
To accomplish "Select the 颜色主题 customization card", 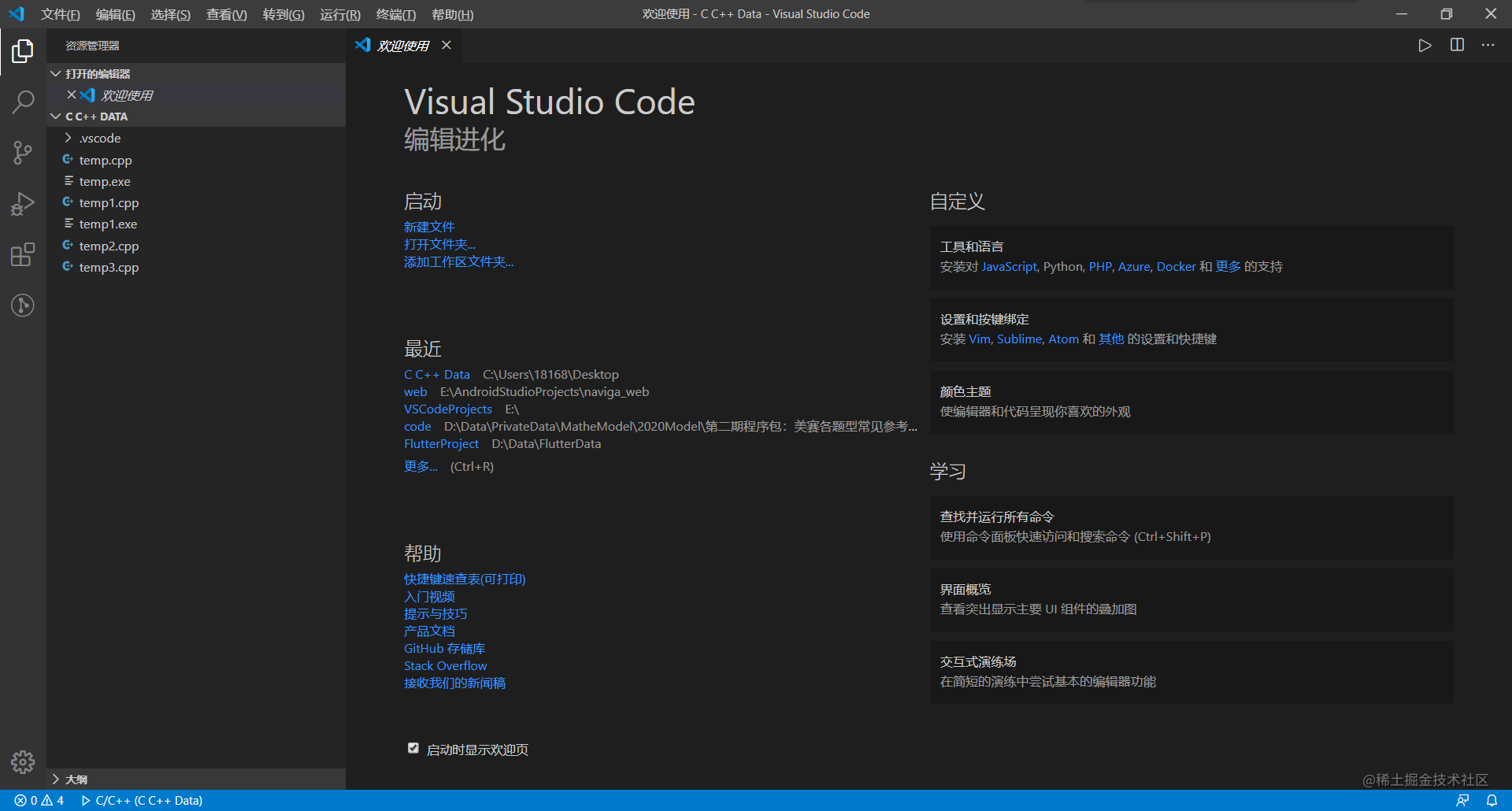I will (x=1192, y=402).
